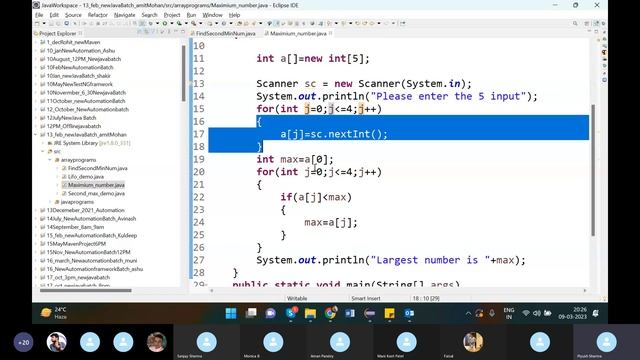Toggle Mark Occurrences in the toolbar
The height and width of the screenshot is (360, 640).
(276, 23)
